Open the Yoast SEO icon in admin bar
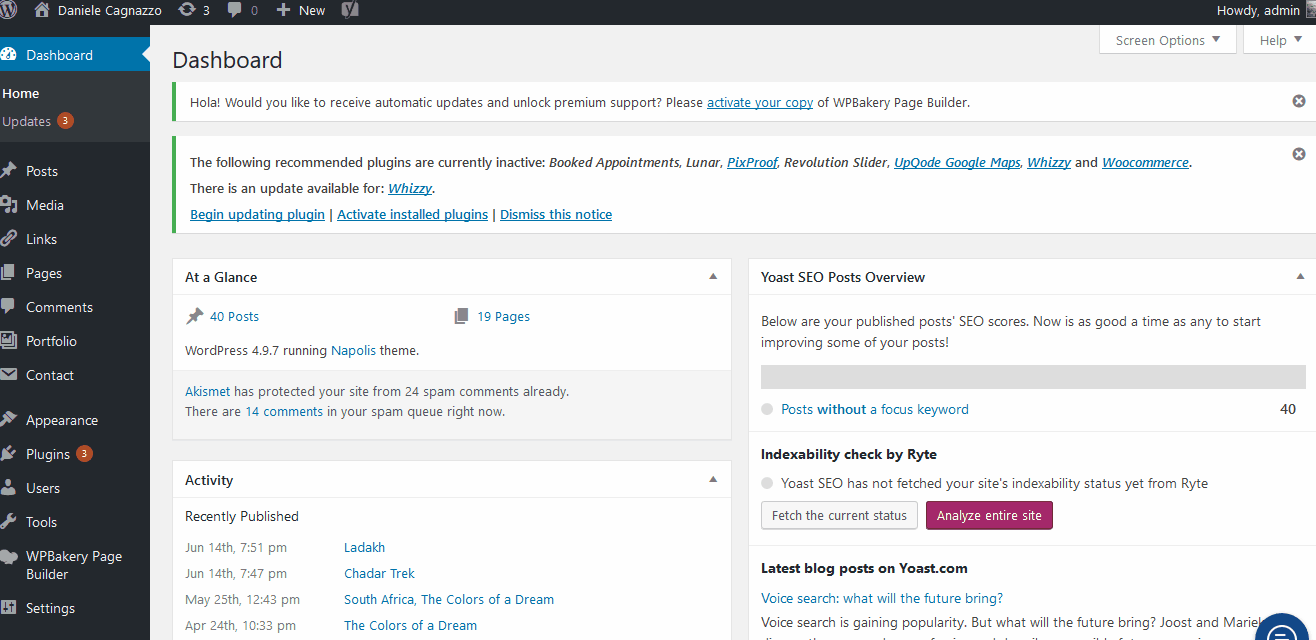1316x640 pixels. [x=350, y=10]
